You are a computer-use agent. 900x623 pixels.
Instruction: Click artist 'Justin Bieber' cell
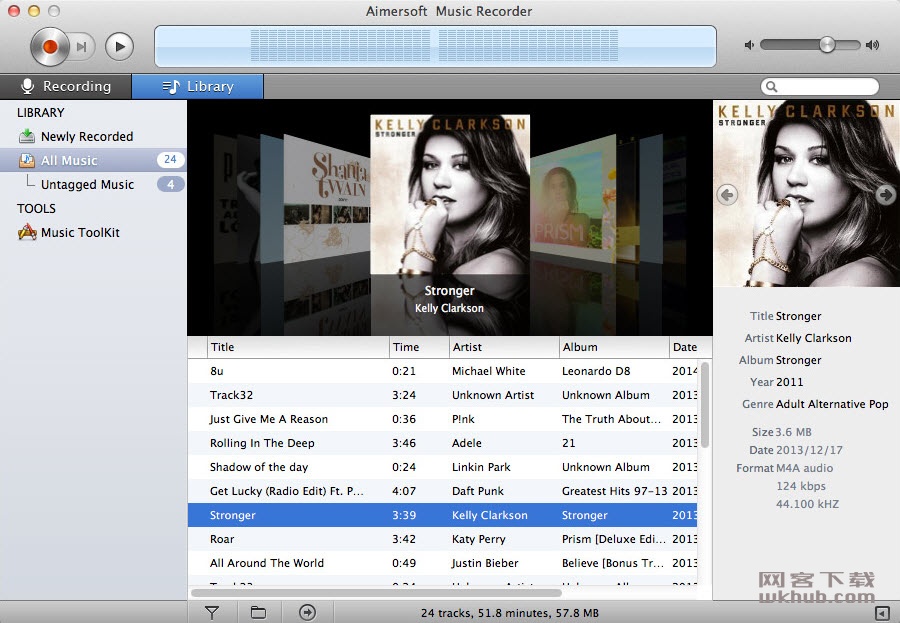tap(485, 563)
